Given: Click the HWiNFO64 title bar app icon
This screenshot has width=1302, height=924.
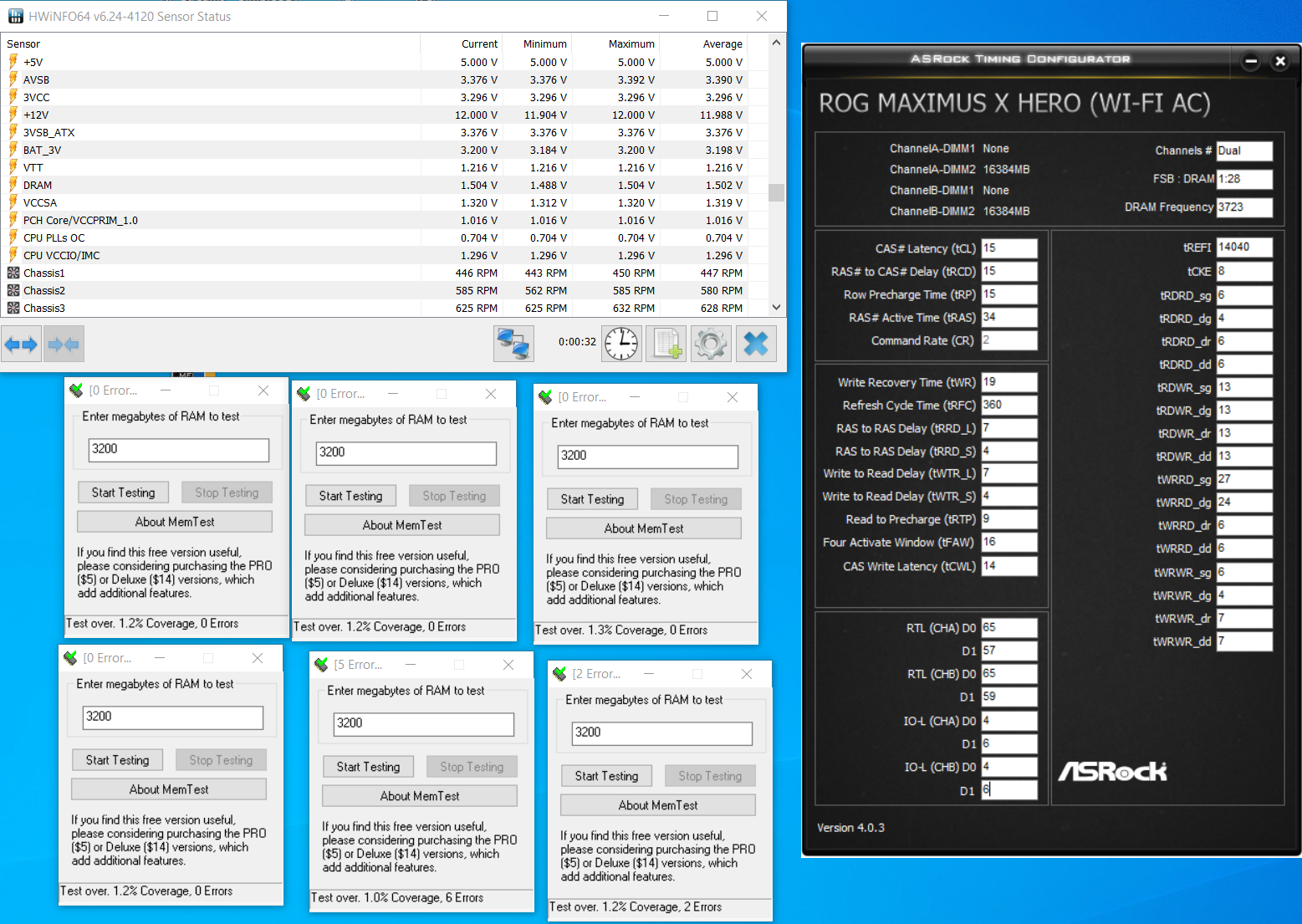Looking at the screenshot, I should 16,16.
